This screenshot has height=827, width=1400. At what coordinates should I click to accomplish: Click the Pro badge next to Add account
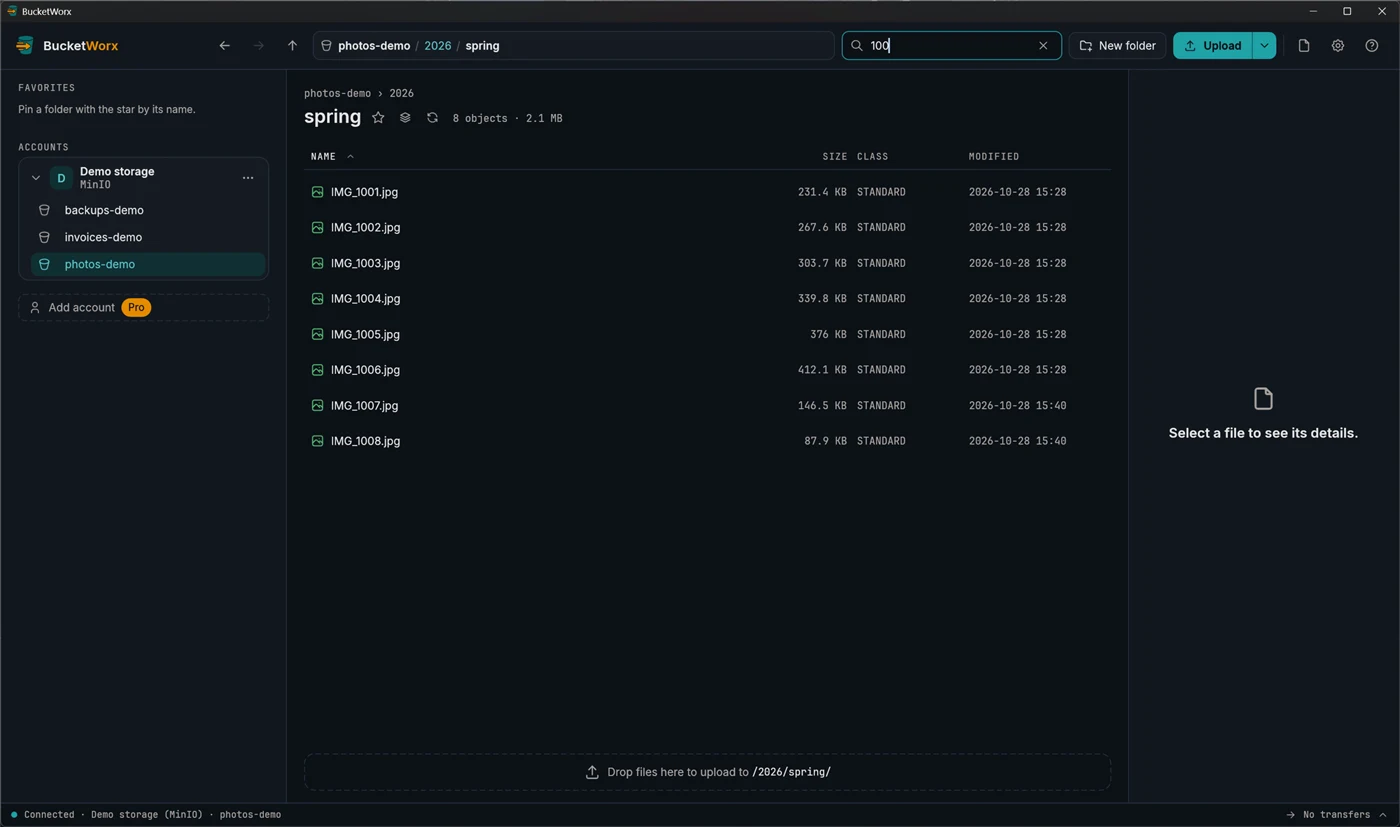click(136, 308)
